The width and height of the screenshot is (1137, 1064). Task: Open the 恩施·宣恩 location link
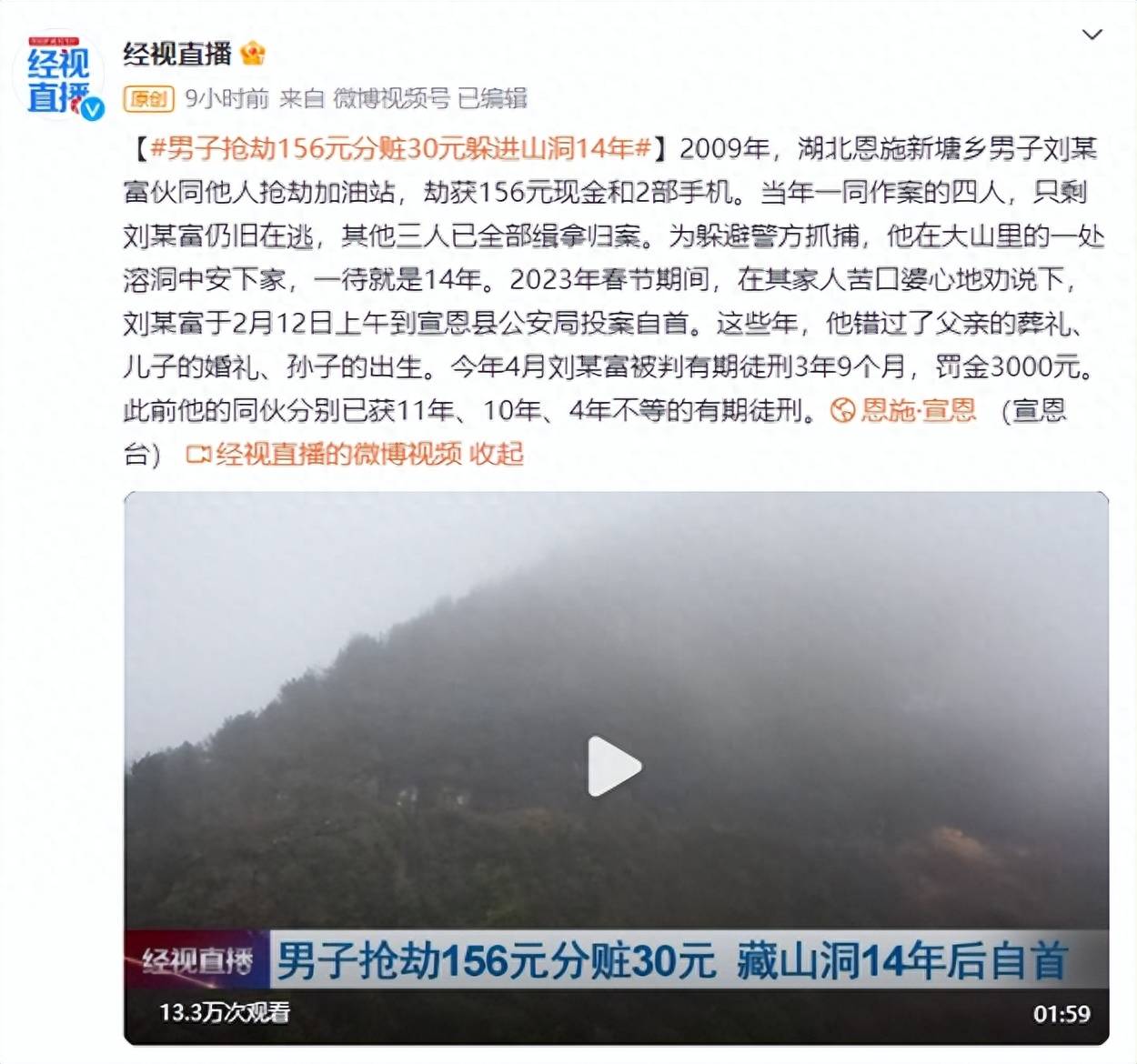tap(918, 410)
